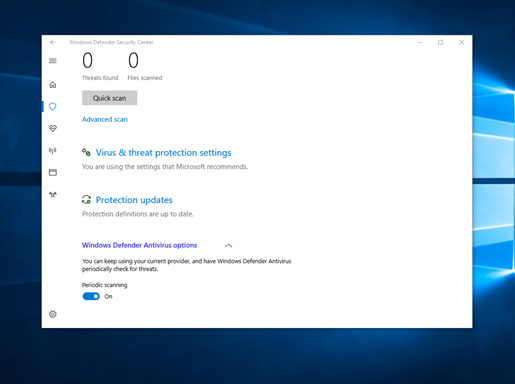This screenshot has height=384, width=515.
Task: Click gear icon beside Virus & threat protection settings
Action: pyautogui.click(x=86, y=152)
